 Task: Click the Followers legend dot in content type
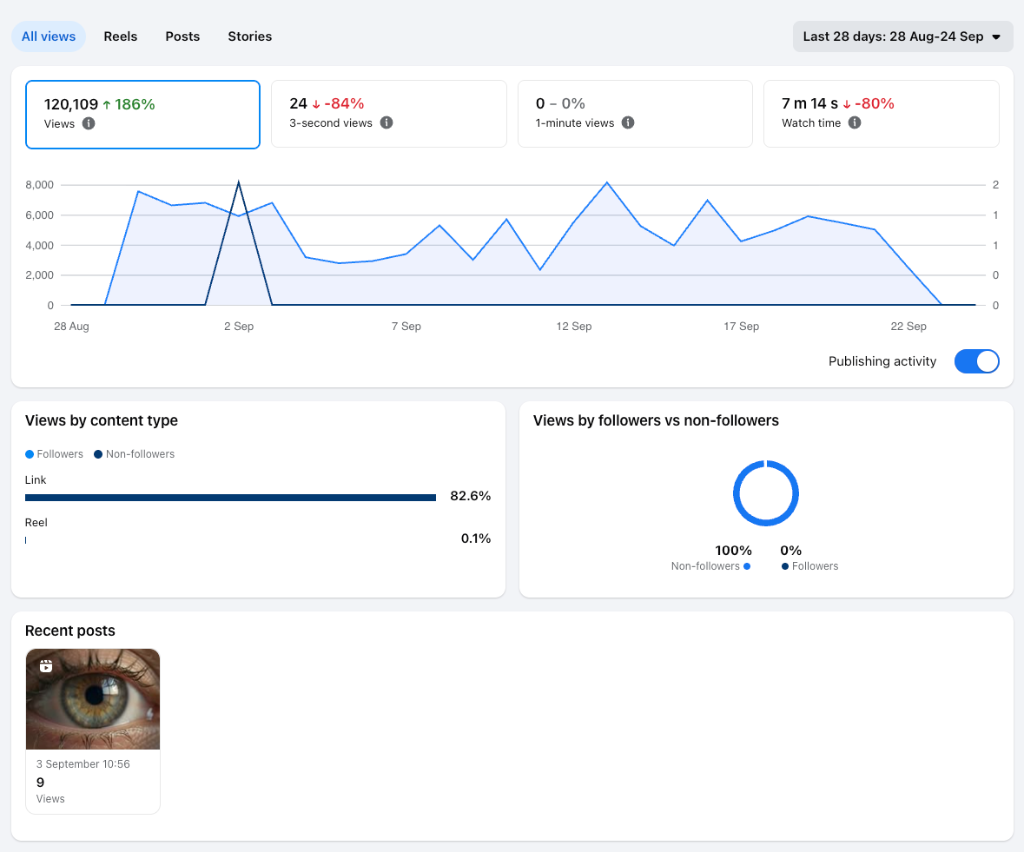(29, 454)
